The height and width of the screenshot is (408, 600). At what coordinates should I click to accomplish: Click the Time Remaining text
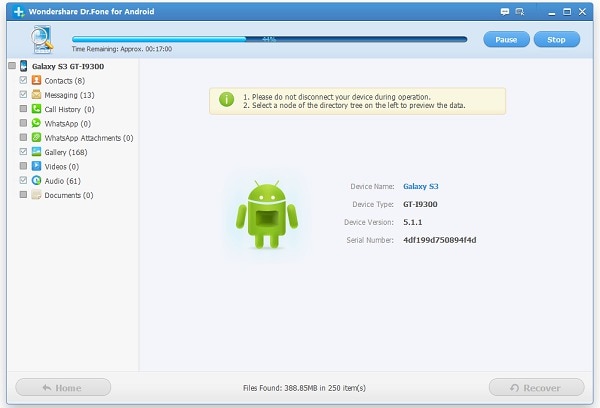122,49
